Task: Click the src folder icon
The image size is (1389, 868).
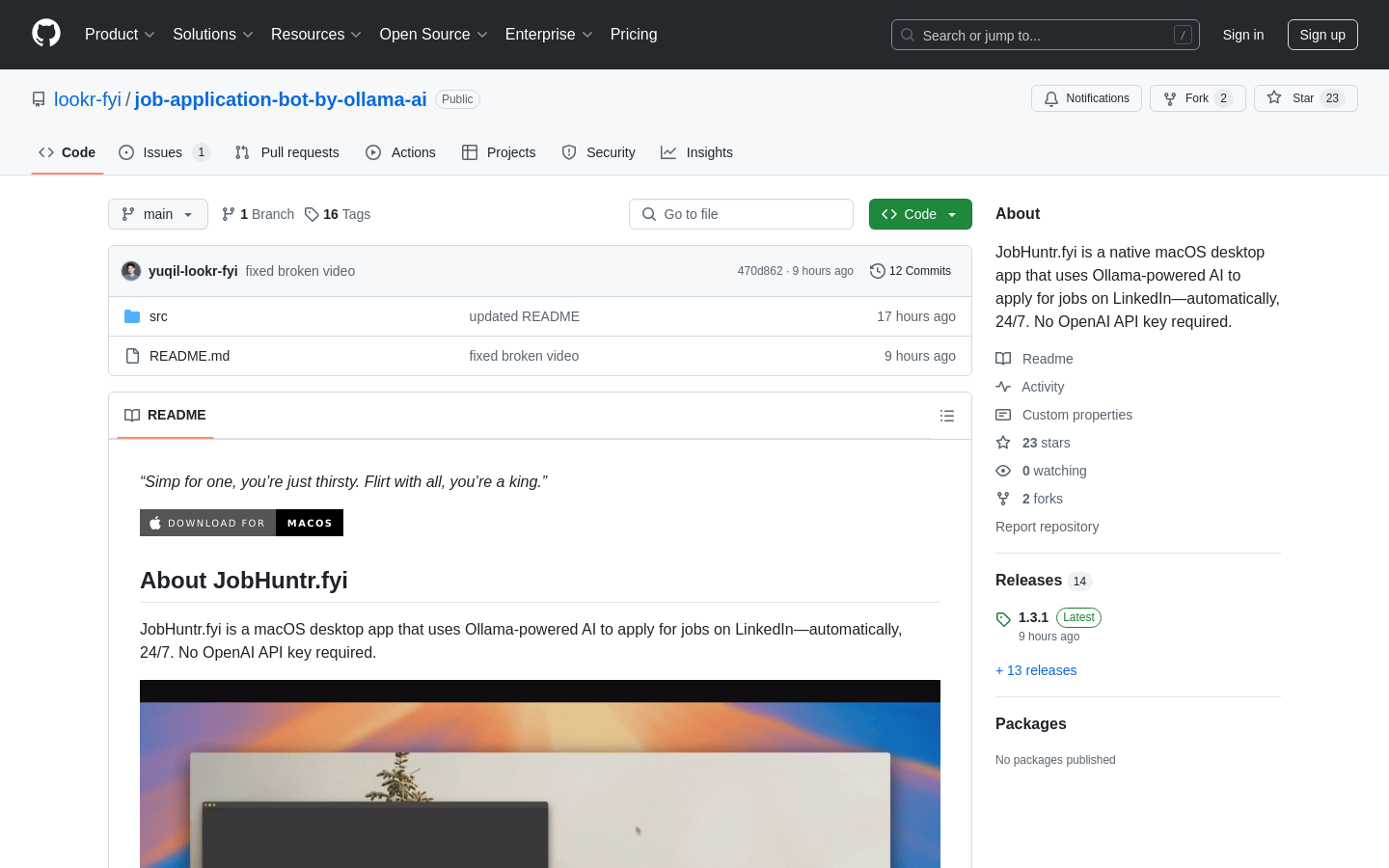Action: click(132, 316)
